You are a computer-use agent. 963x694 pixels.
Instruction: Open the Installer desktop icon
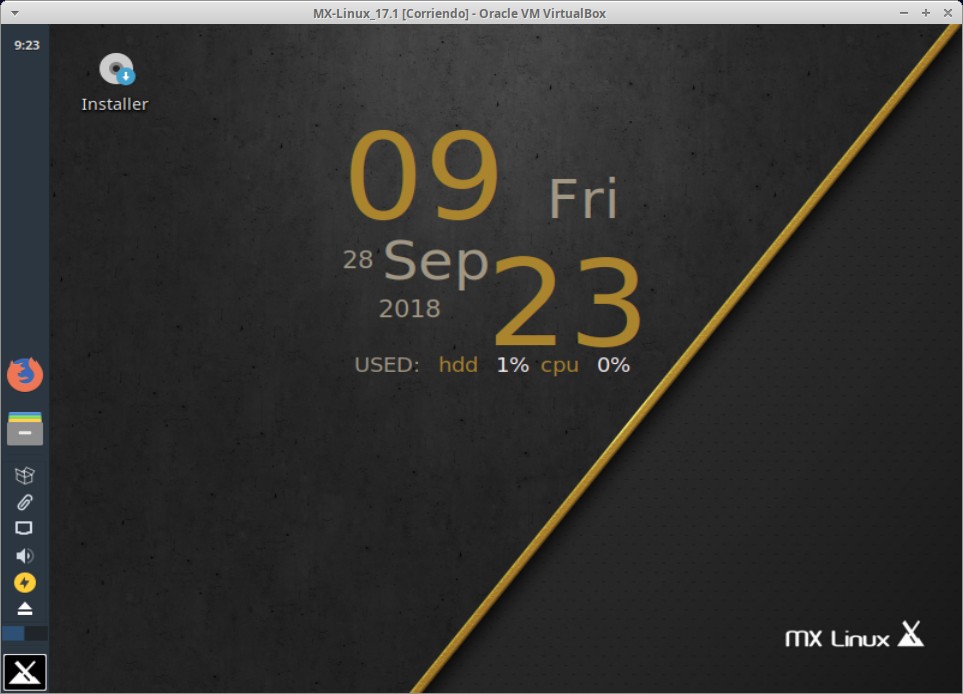pos(115,82)
